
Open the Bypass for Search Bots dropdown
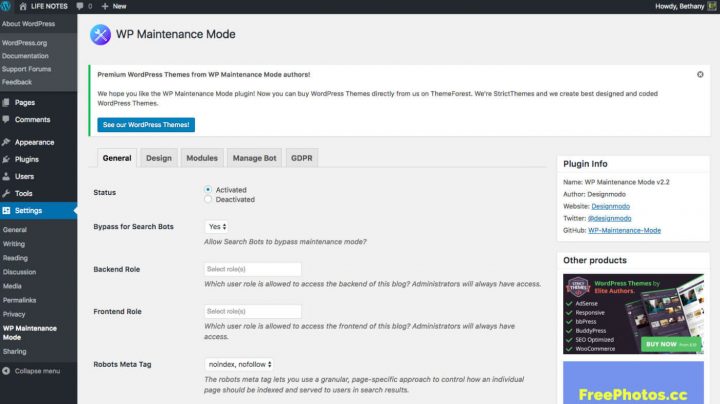tap(217, 226)
